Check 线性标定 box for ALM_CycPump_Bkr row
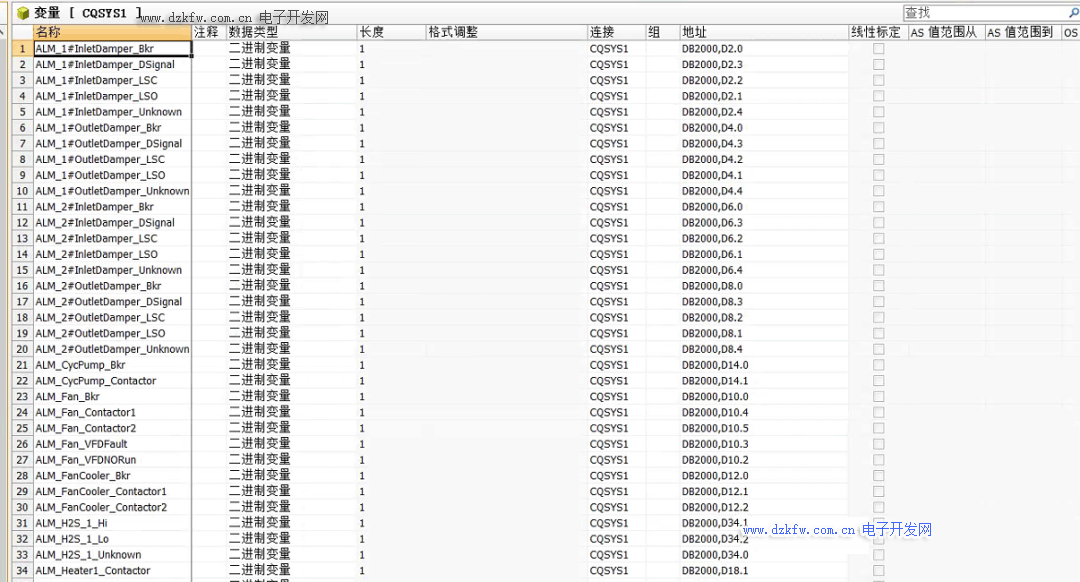This screenshot has width=1080, height=582. pyautogui.click(x=879, y=365)
